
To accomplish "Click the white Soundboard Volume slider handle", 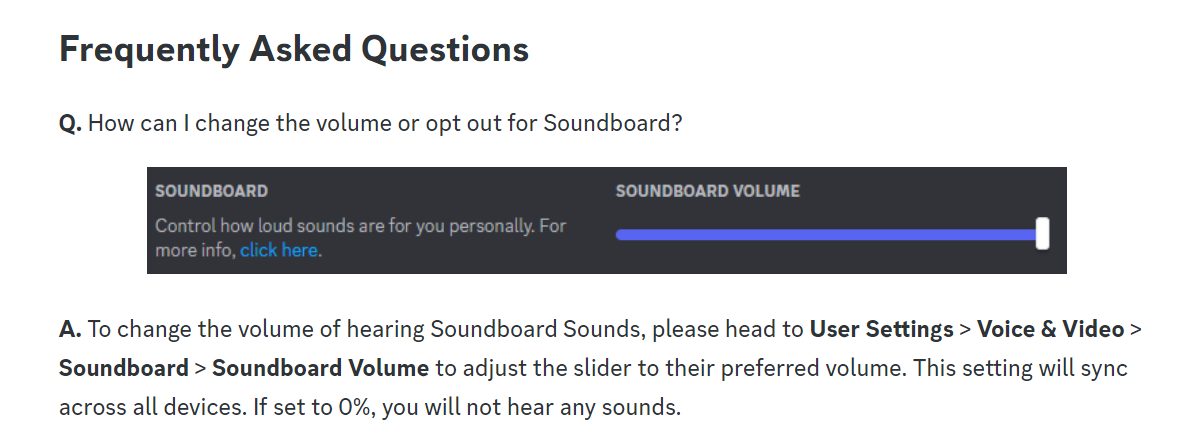I will click(x=1042, y=233).
